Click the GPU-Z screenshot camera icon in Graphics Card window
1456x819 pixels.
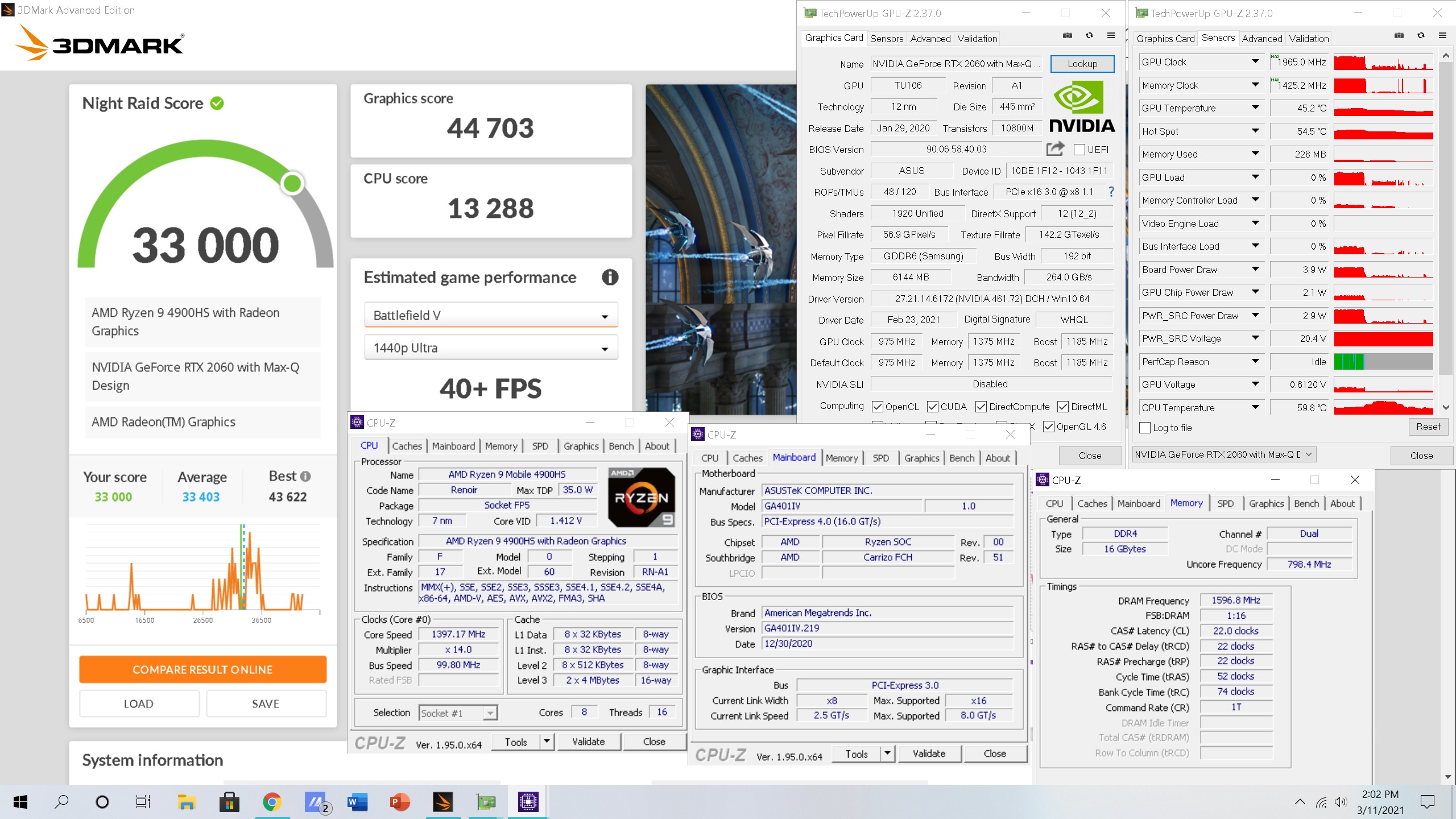tap(1067, 36)
